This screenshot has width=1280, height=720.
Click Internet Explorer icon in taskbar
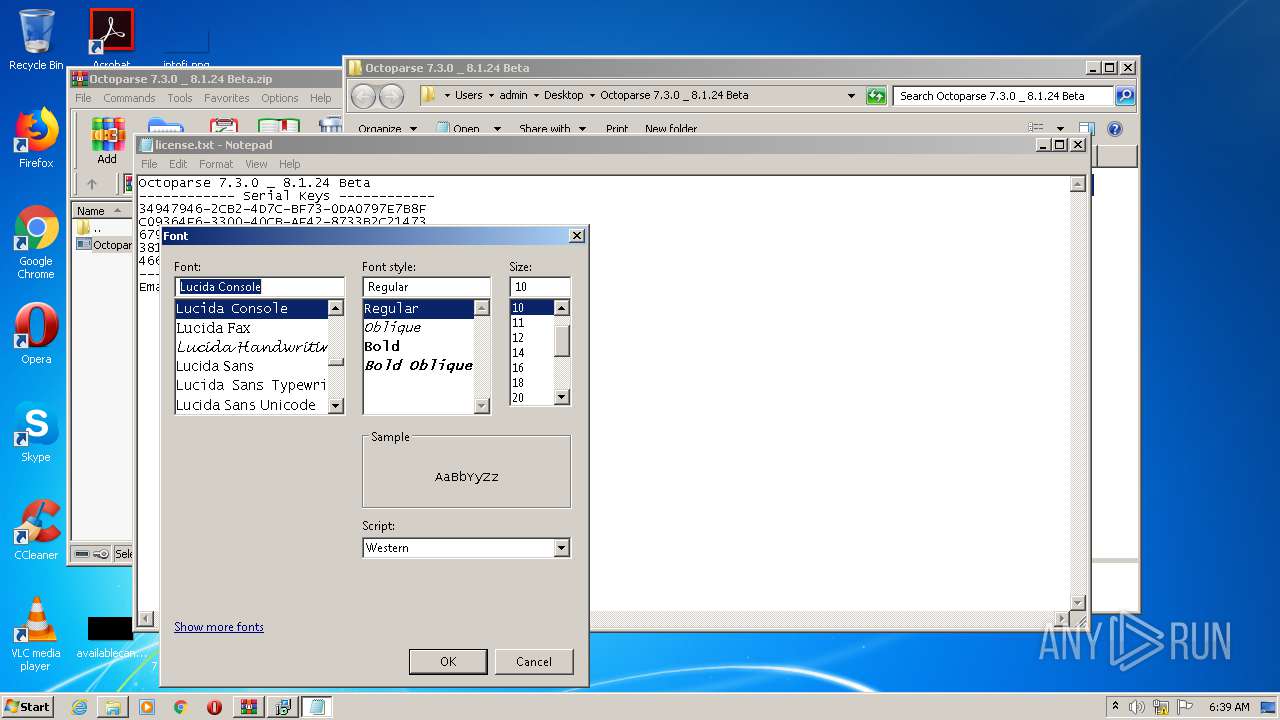[x=79, y=707]
